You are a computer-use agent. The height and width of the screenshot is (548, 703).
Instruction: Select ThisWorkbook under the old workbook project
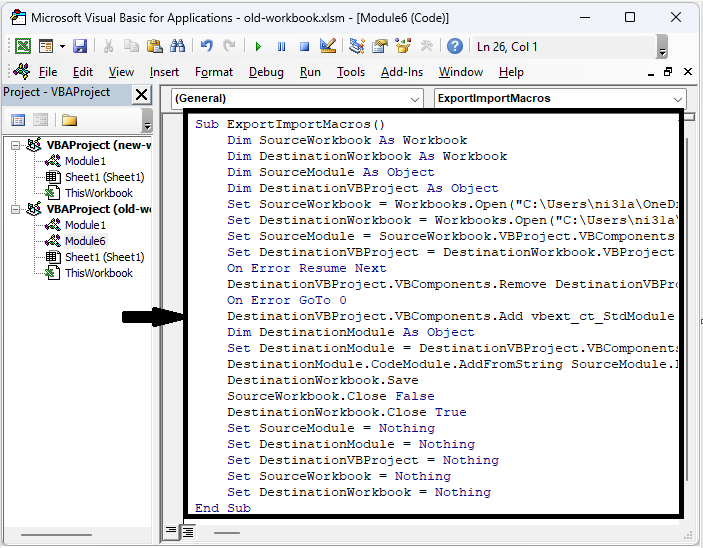point(99,273)
